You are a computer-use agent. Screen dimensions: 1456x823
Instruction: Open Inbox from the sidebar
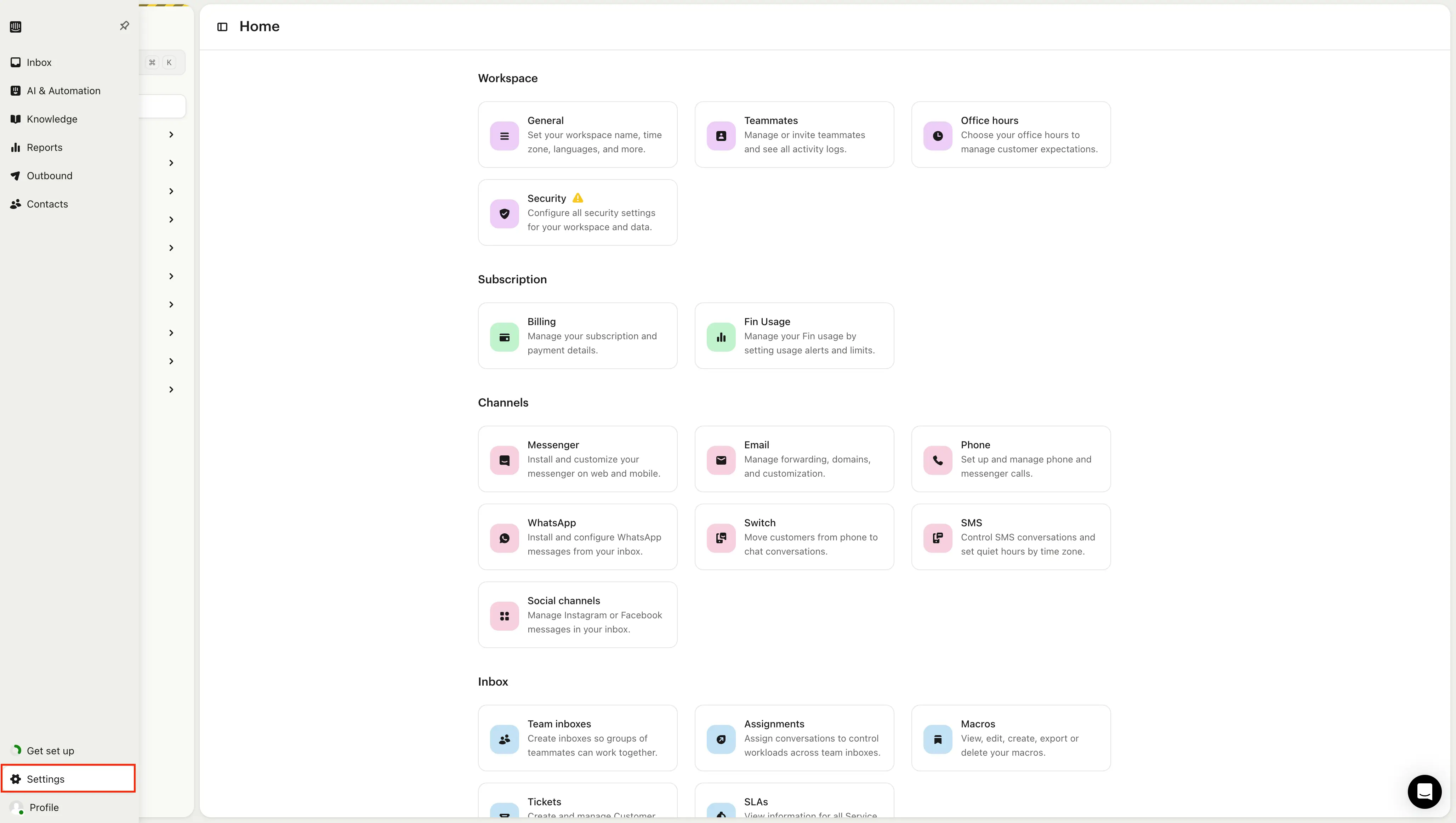pos(39,62)
